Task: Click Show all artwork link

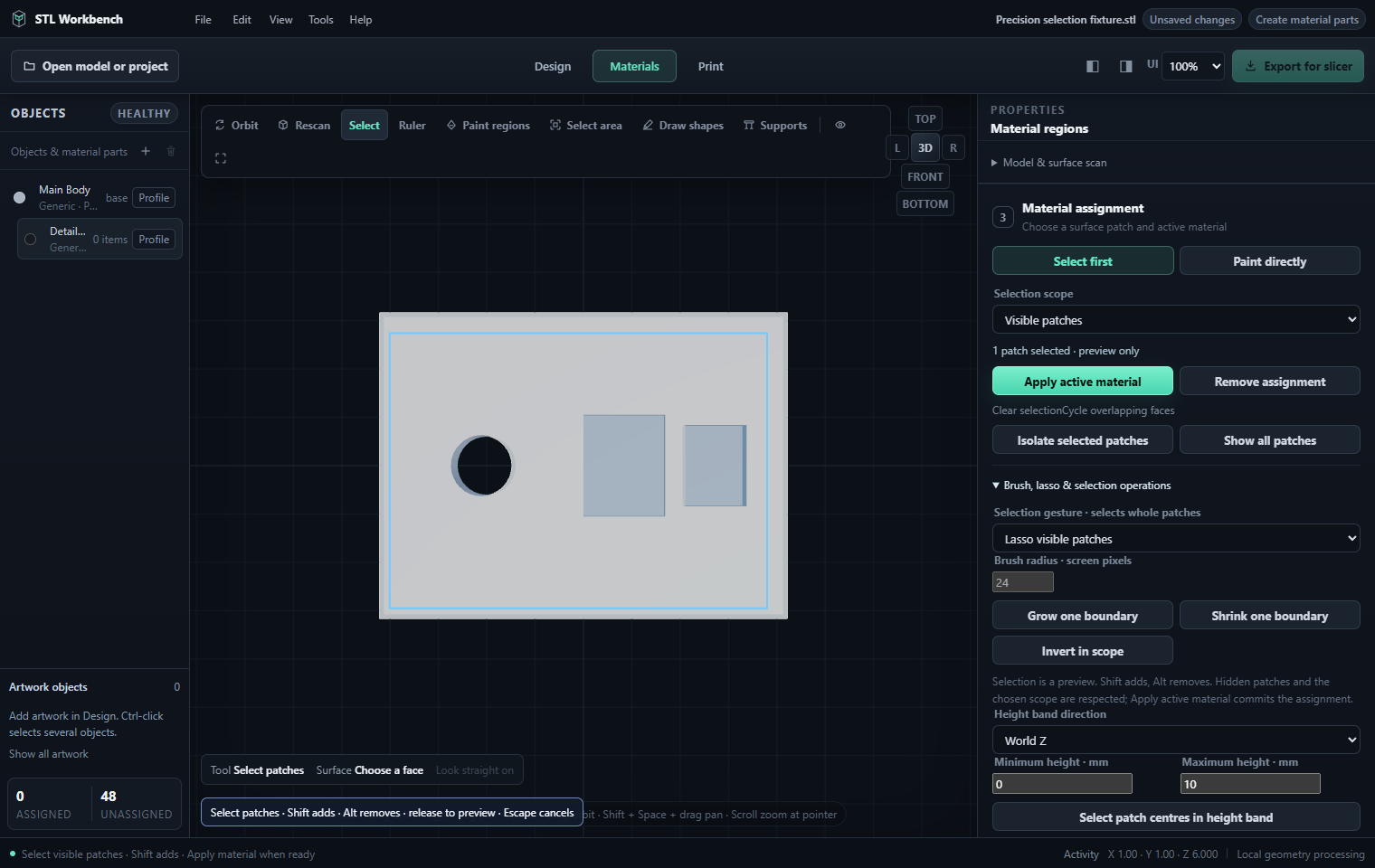Action: 49,754
